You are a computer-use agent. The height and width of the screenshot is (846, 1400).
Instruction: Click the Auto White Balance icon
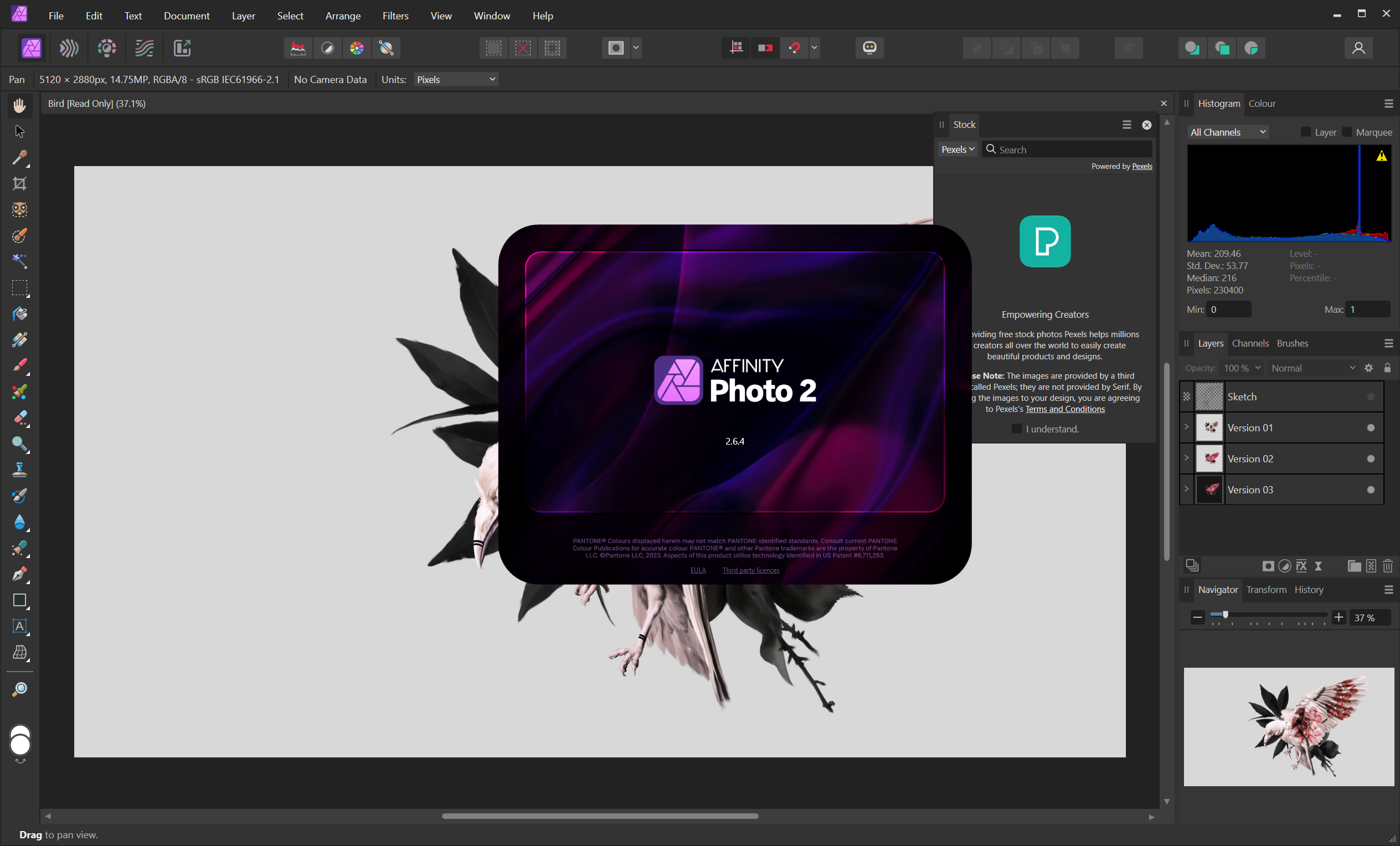coord(387,48)
